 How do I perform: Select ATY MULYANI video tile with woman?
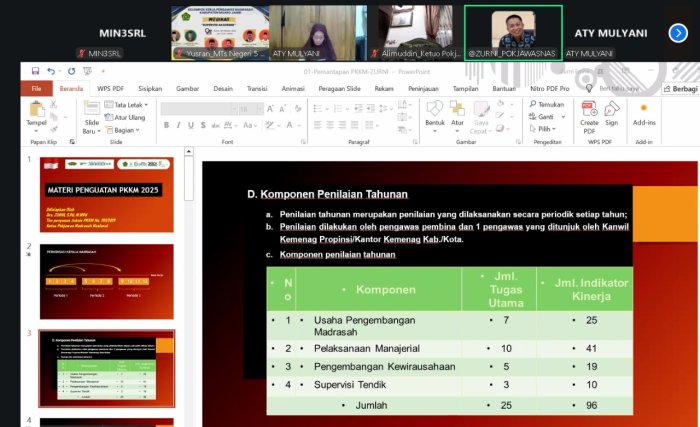(318, 33)
